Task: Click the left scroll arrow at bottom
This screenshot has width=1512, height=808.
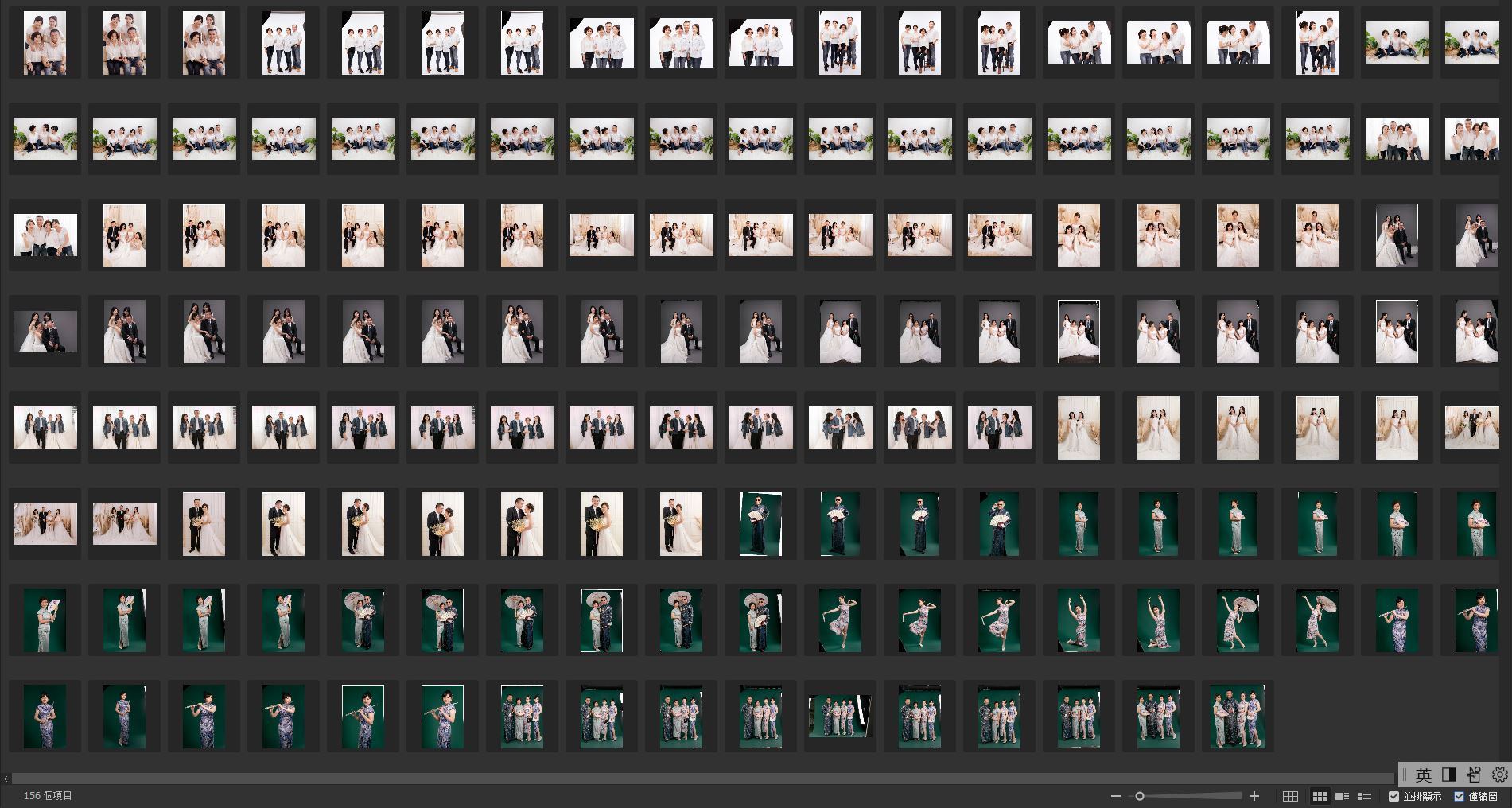Action: 6,779
